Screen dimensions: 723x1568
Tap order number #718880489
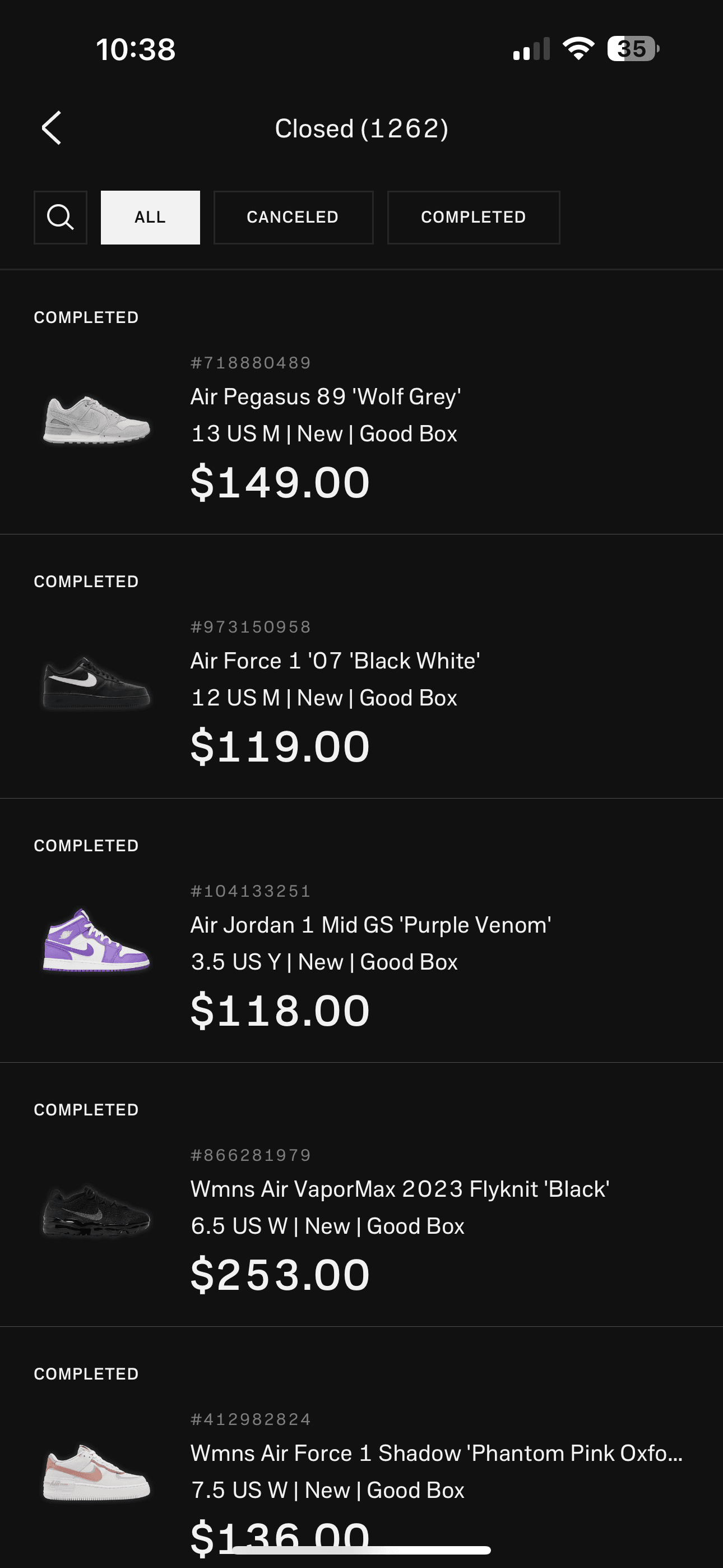(251, 363)
